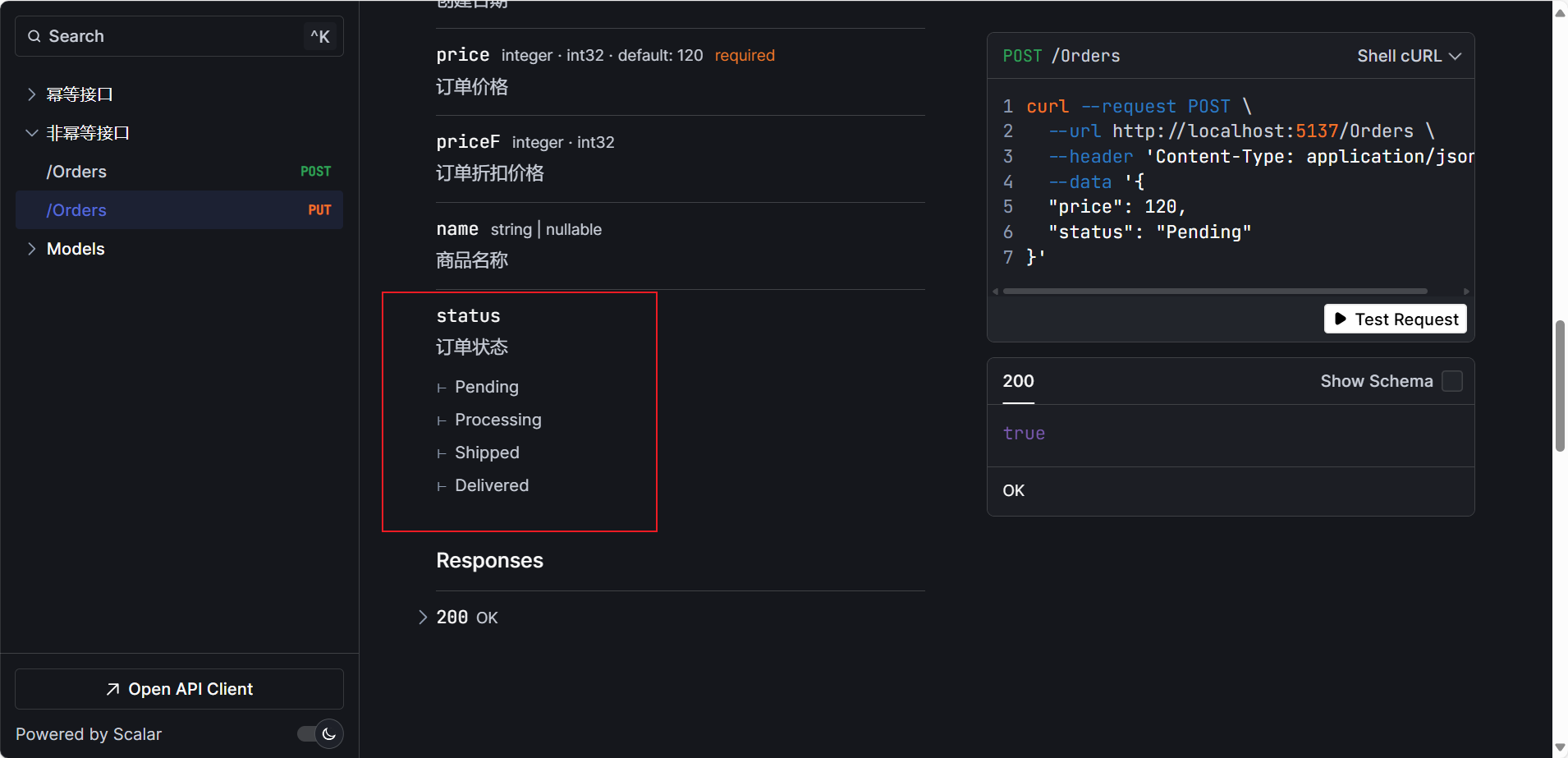Screen dimensions: 1568x758
Task: Click the arrow icon beside Open API Client
Action: coord(113,689)
